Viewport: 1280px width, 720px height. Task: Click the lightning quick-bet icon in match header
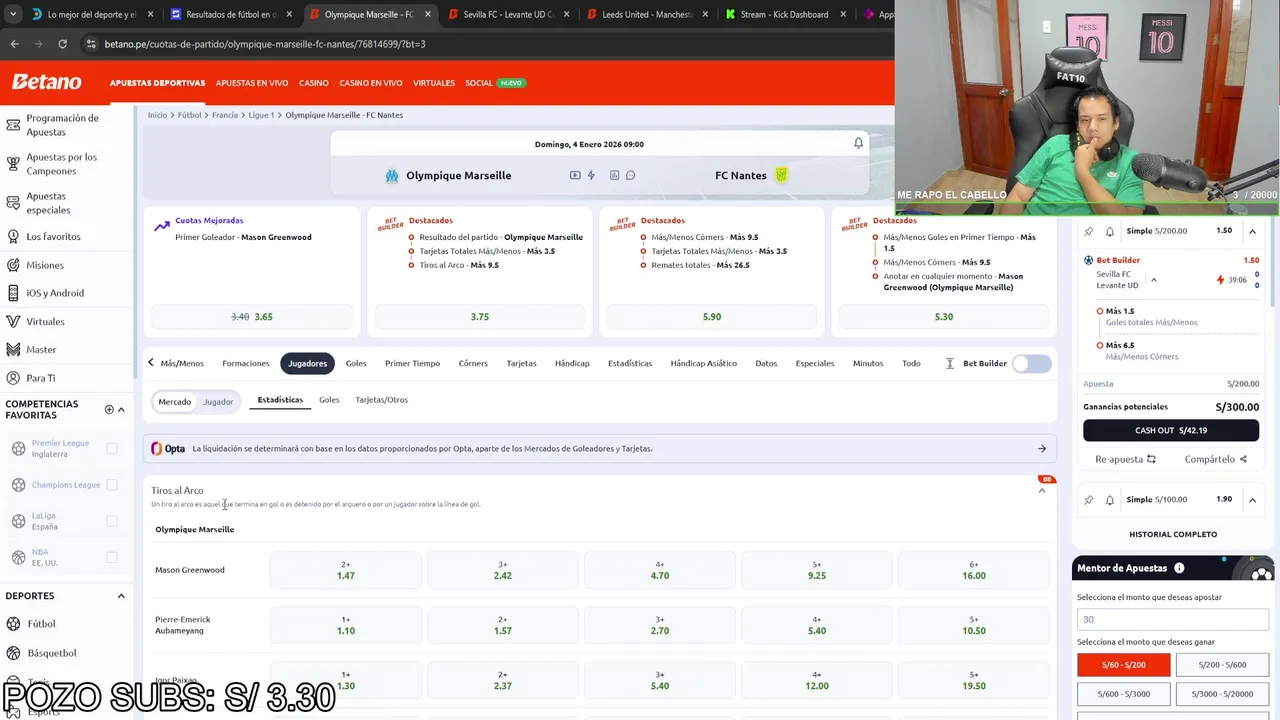[x=591, y=175]
